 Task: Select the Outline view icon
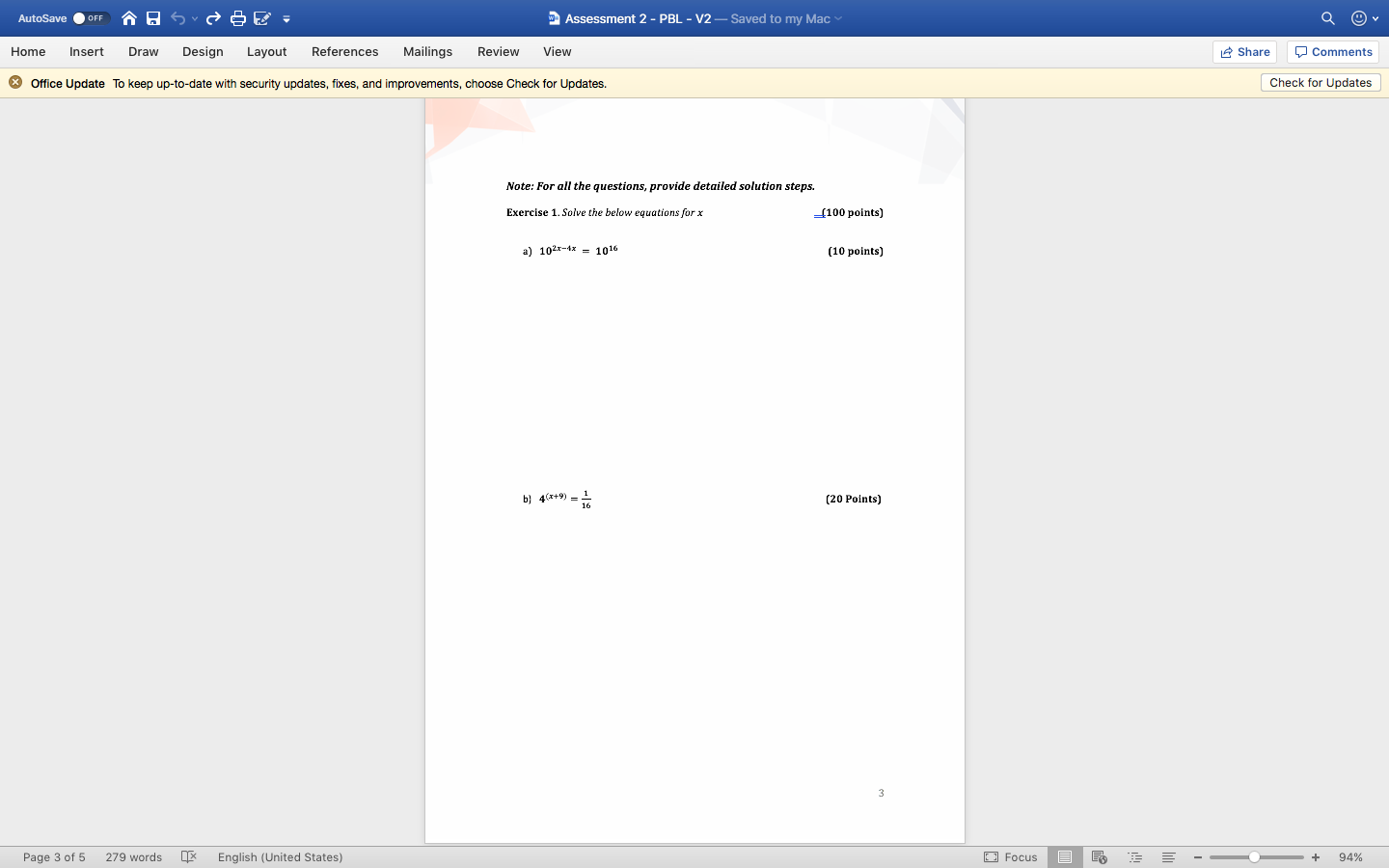1134,856
